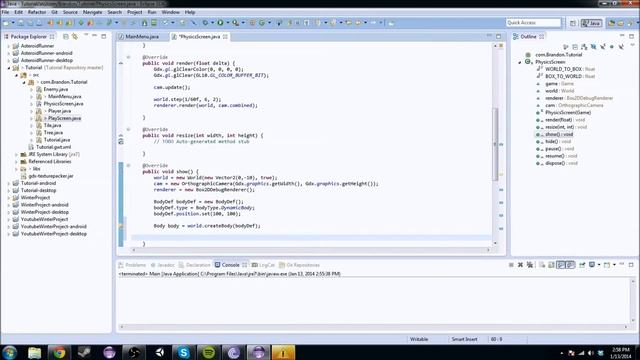This screenshot has width=640, height=360.
Task: Open PhysicsScreen.java in Package Explorer
Action: (63, 104)
